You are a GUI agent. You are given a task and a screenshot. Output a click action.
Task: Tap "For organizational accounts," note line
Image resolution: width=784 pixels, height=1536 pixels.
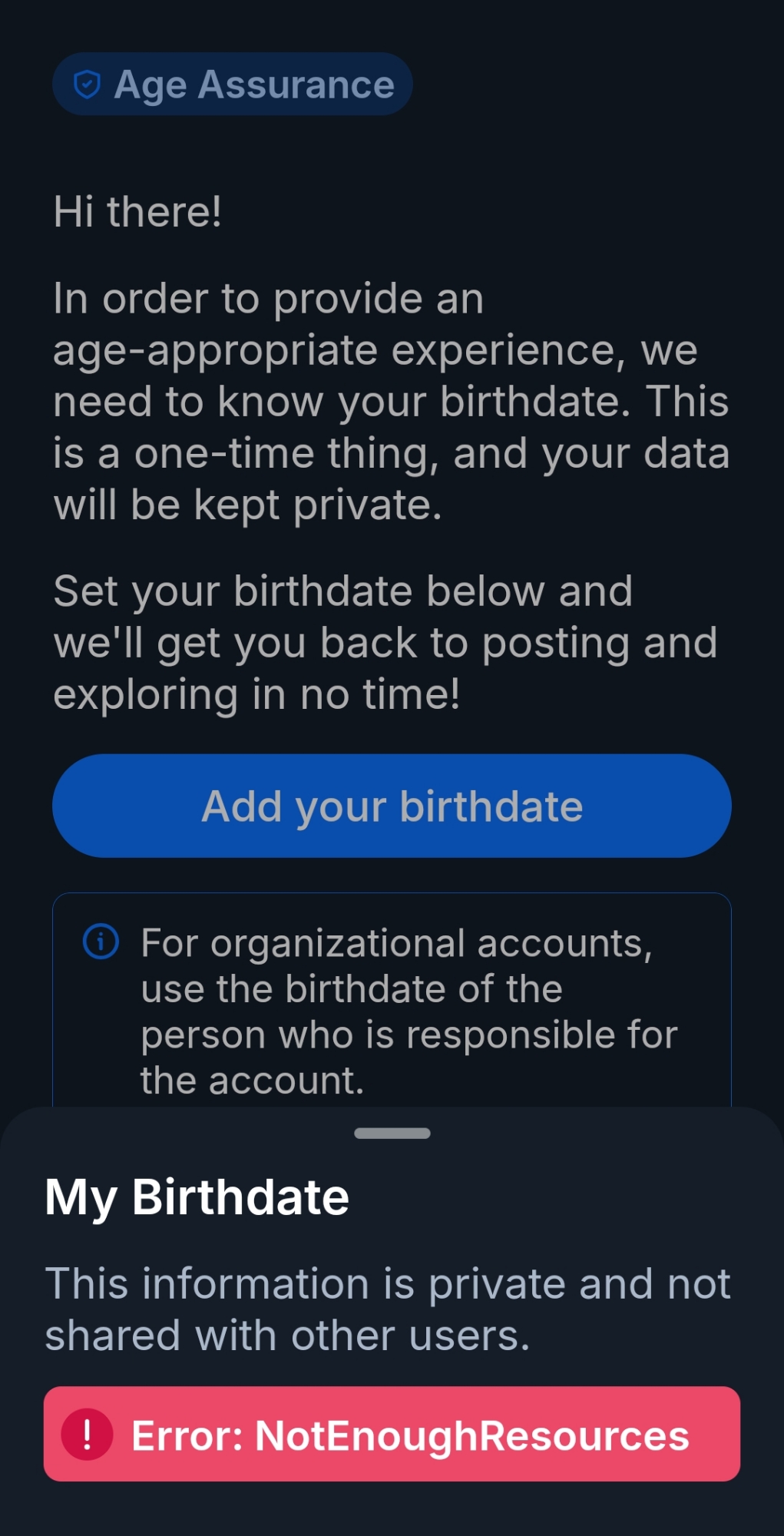point(396,943)
